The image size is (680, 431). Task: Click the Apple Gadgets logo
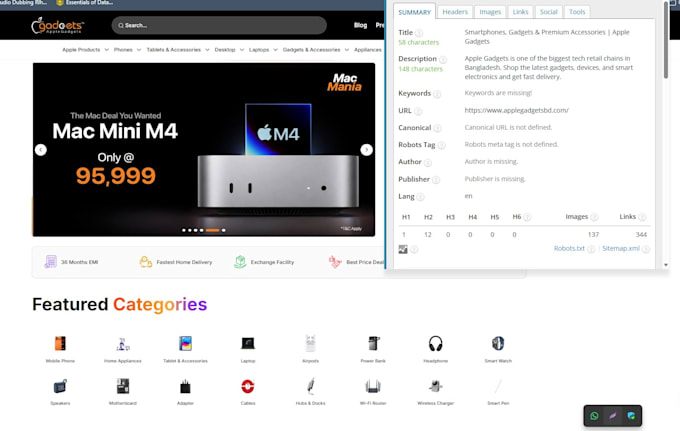(x=58, y=26)
